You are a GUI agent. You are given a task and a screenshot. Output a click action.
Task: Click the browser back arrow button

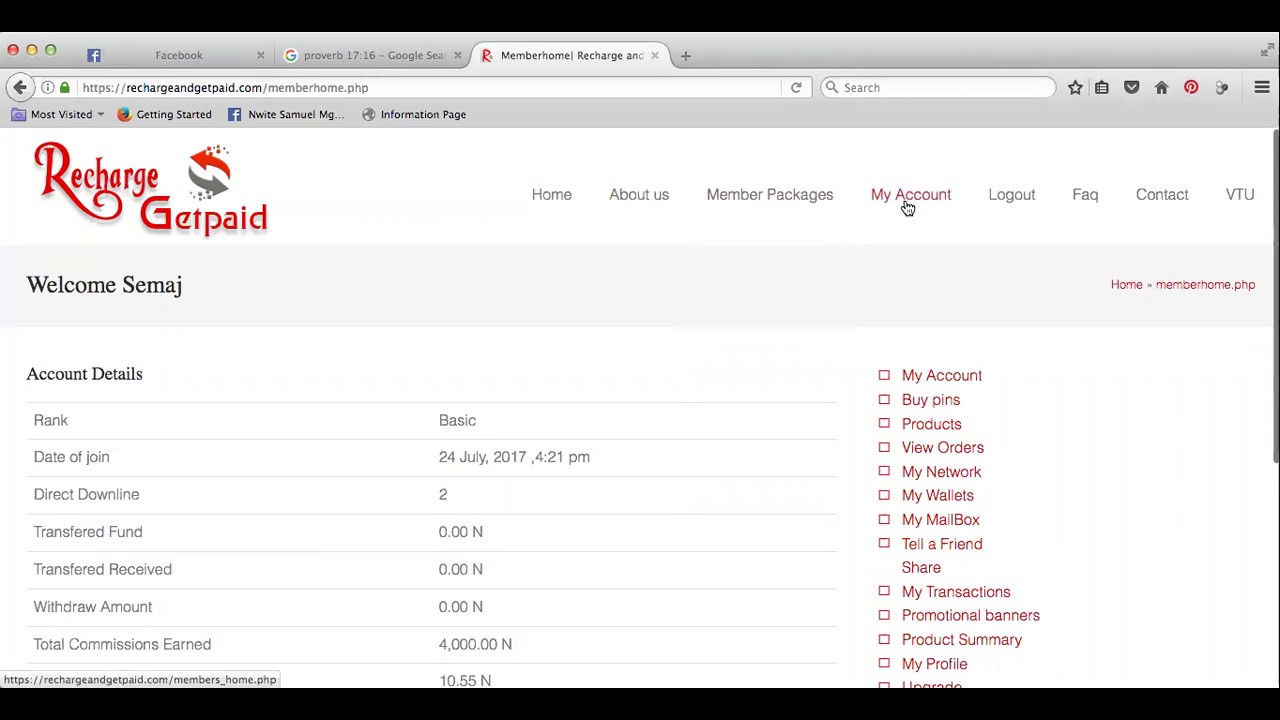pos(20,87)
